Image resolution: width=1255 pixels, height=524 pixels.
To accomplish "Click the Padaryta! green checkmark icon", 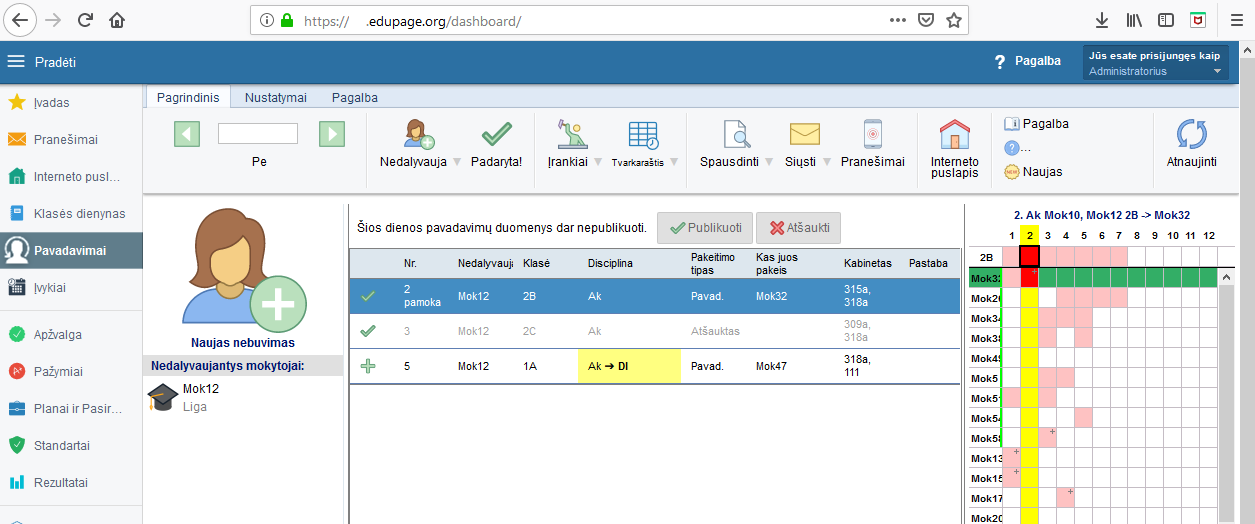I will pos(496,135).
